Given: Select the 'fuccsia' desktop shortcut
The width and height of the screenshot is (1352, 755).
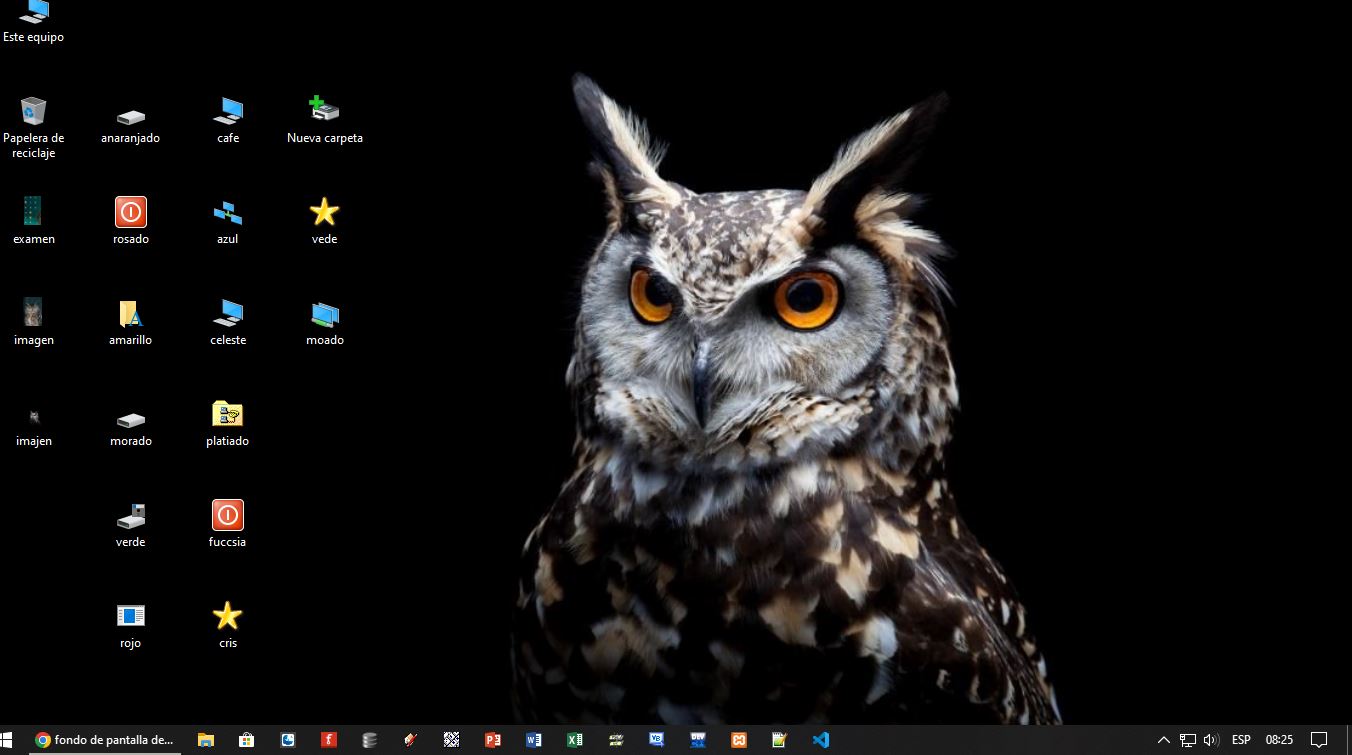Looking at the screenshot, I should pos(227,516).
